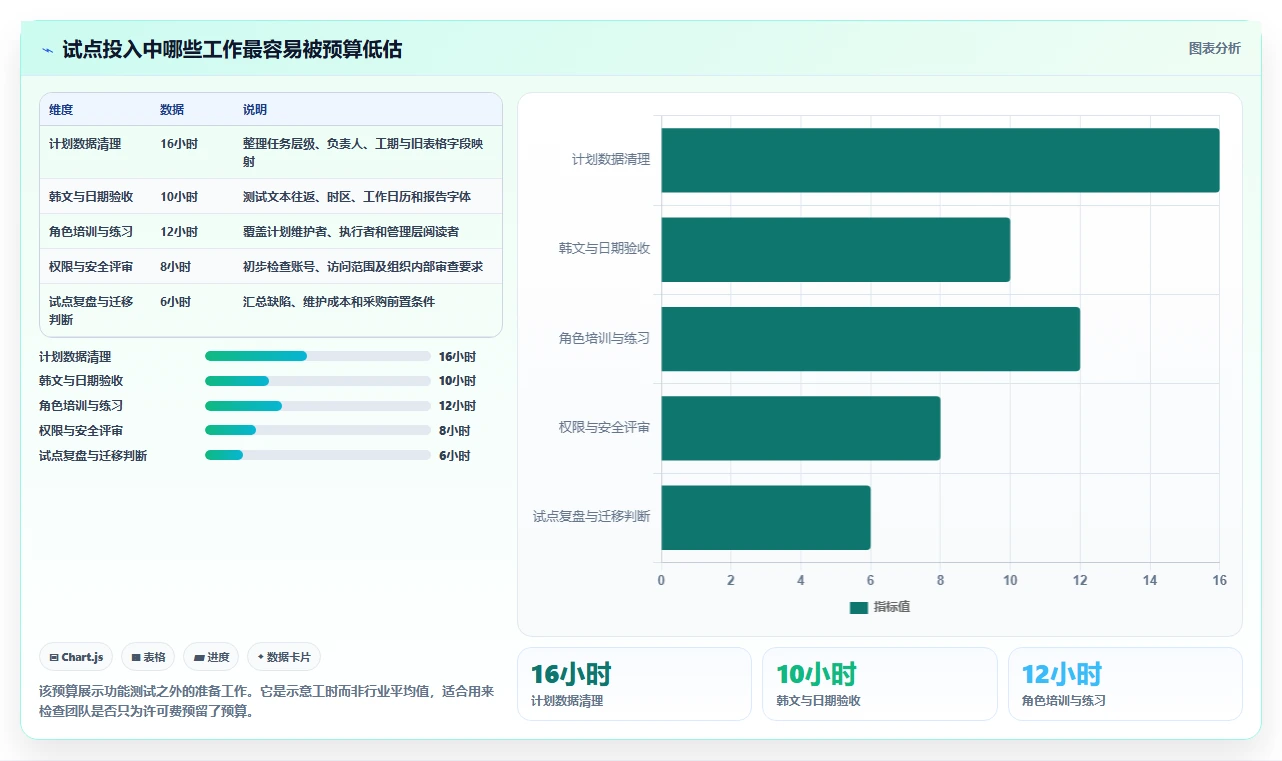Click the lightning icon beside the page title
The height and width of the screenshot is (761, 1282).
point(47,50)
